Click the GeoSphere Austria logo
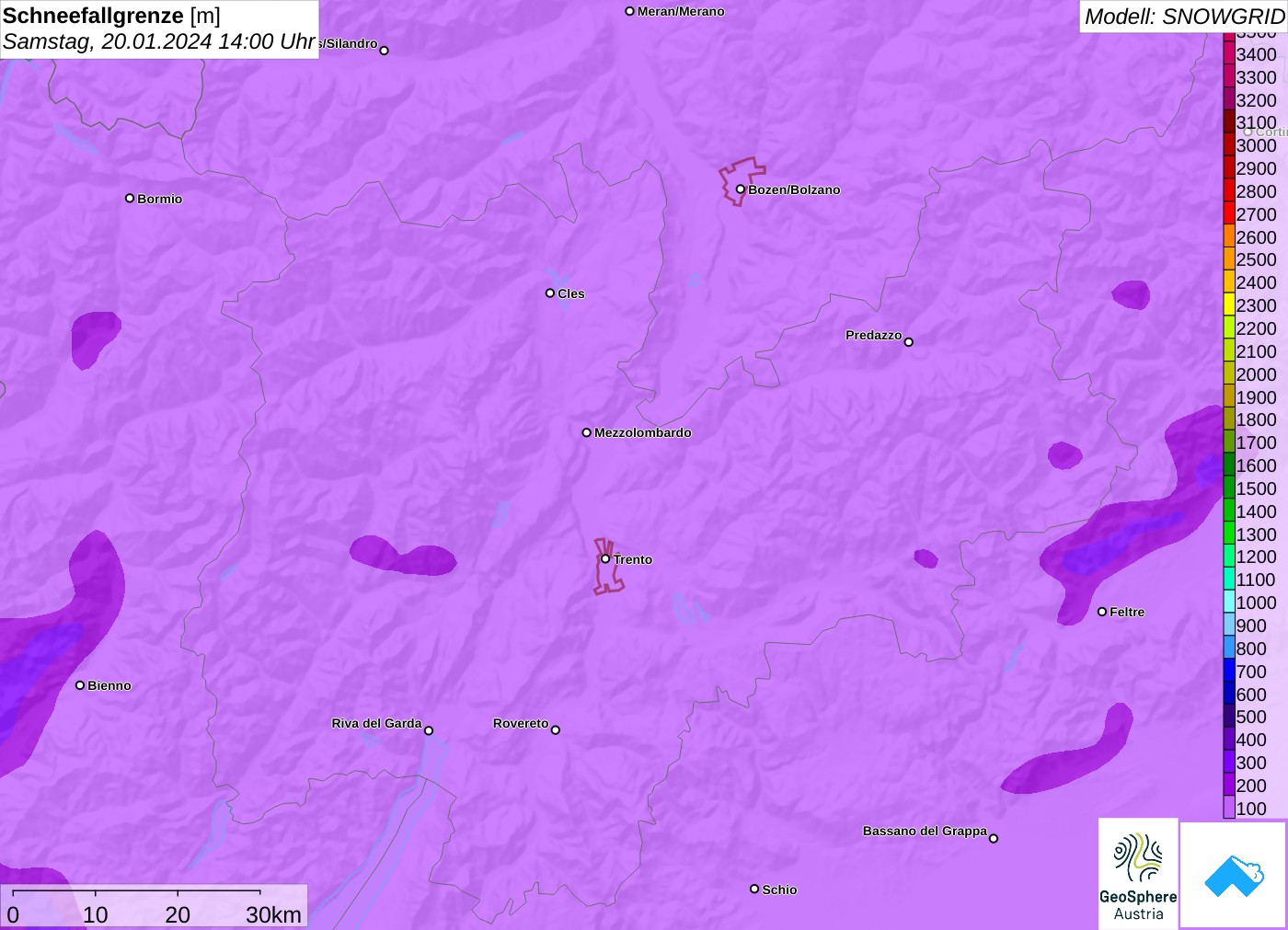1288x930 pixels. [x=1138, y=873]
